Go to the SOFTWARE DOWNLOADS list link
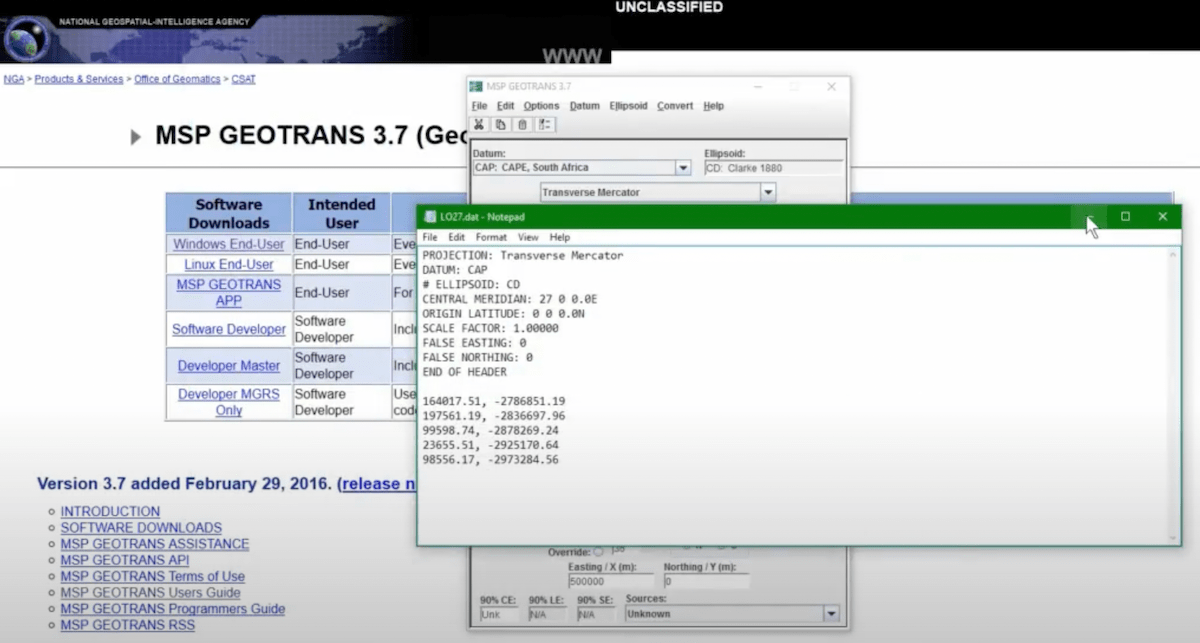 (141, 527)
